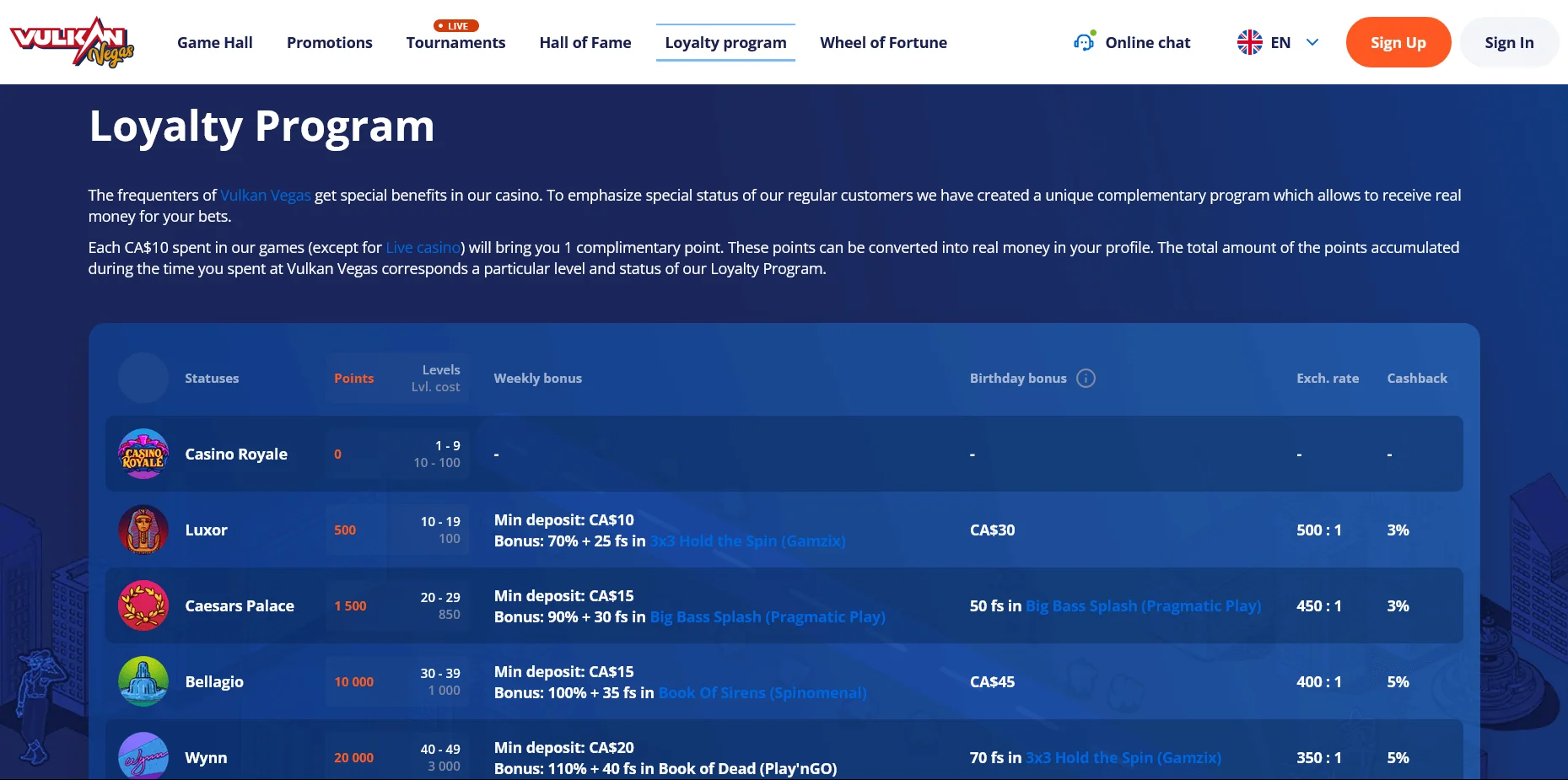
Task: Click the 10 000 points value
Action: tap(353, 682)
